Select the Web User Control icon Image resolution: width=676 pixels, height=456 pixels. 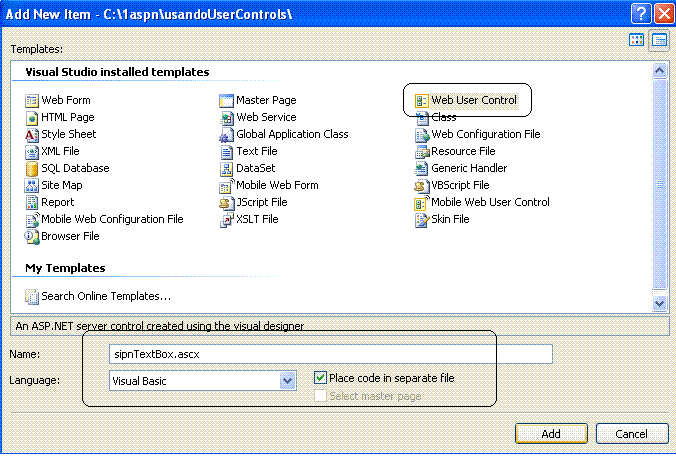pos(421,101)
